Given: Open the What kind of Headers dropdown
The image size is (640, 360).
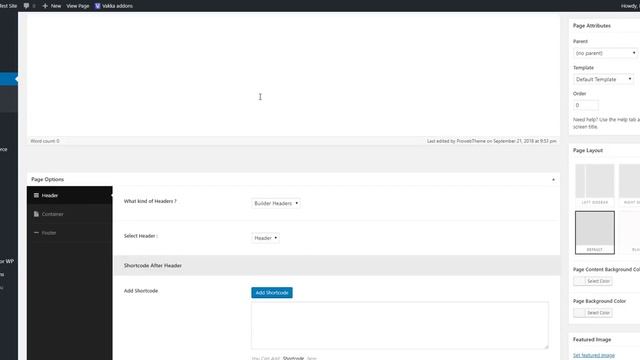Looking at the screenshot, I should tap(276, 203).
